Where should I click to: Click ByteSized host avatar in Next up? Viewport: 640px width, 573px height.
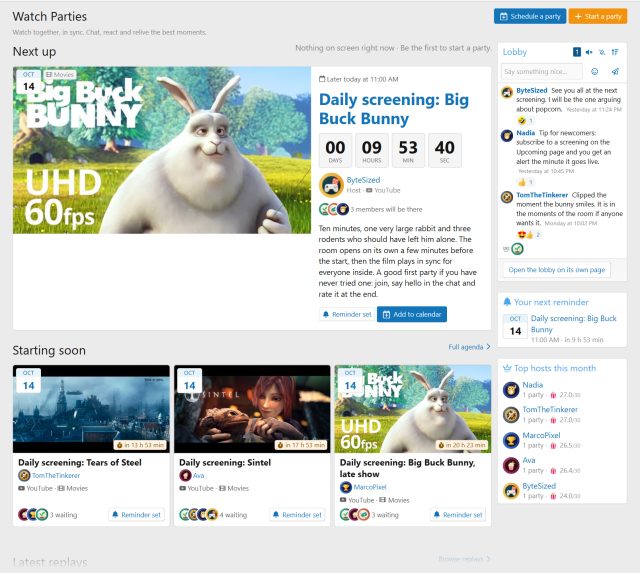pos(331,185)
